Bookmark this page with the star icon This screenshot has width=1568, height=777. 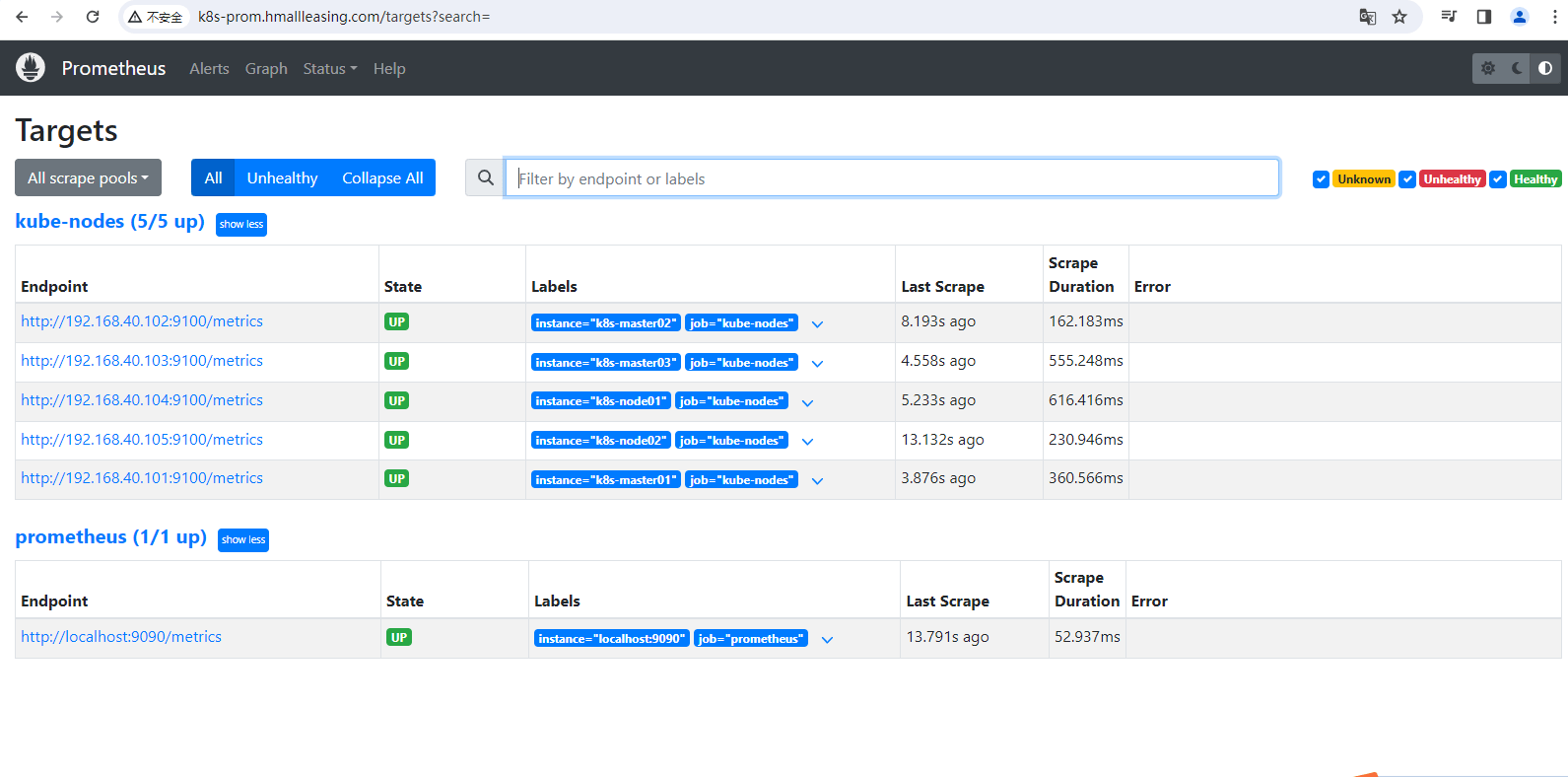coord(1399,17)
